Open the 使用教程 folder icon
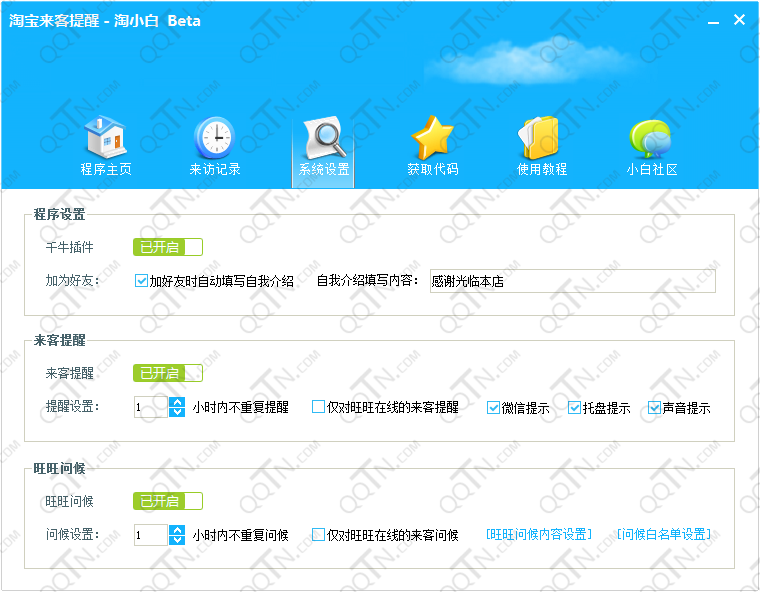This screenshot has width=760, height=592. 541,139
